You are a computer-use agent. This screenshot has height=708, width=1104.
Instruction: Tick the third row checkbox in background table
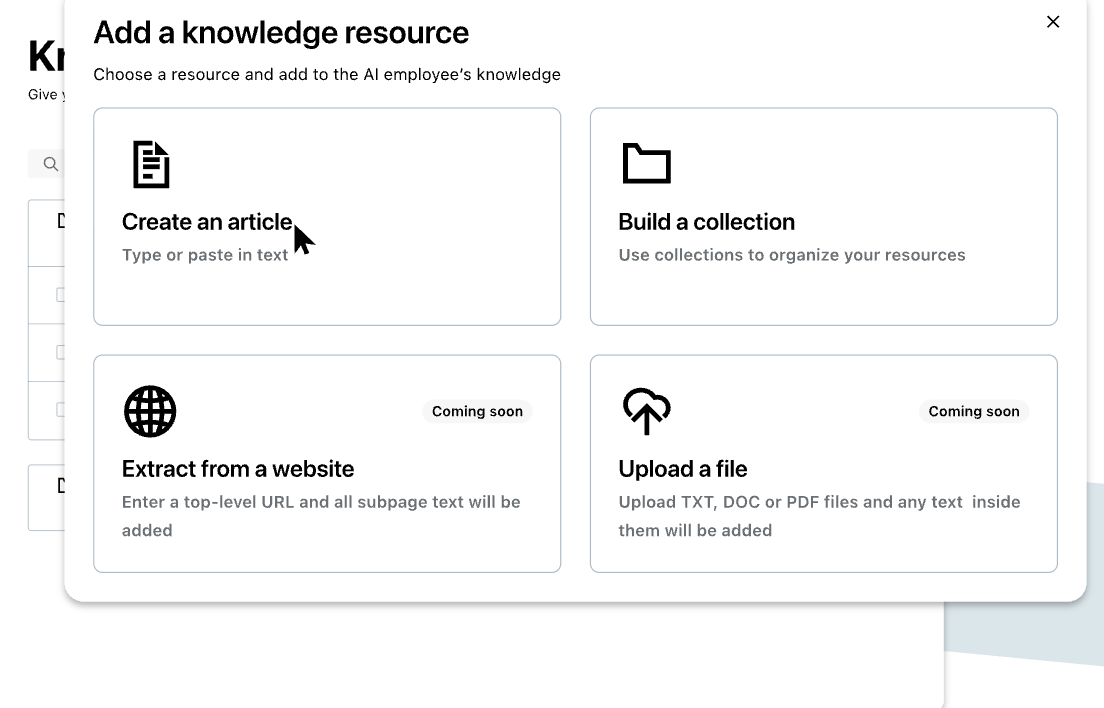coord(60,409)
